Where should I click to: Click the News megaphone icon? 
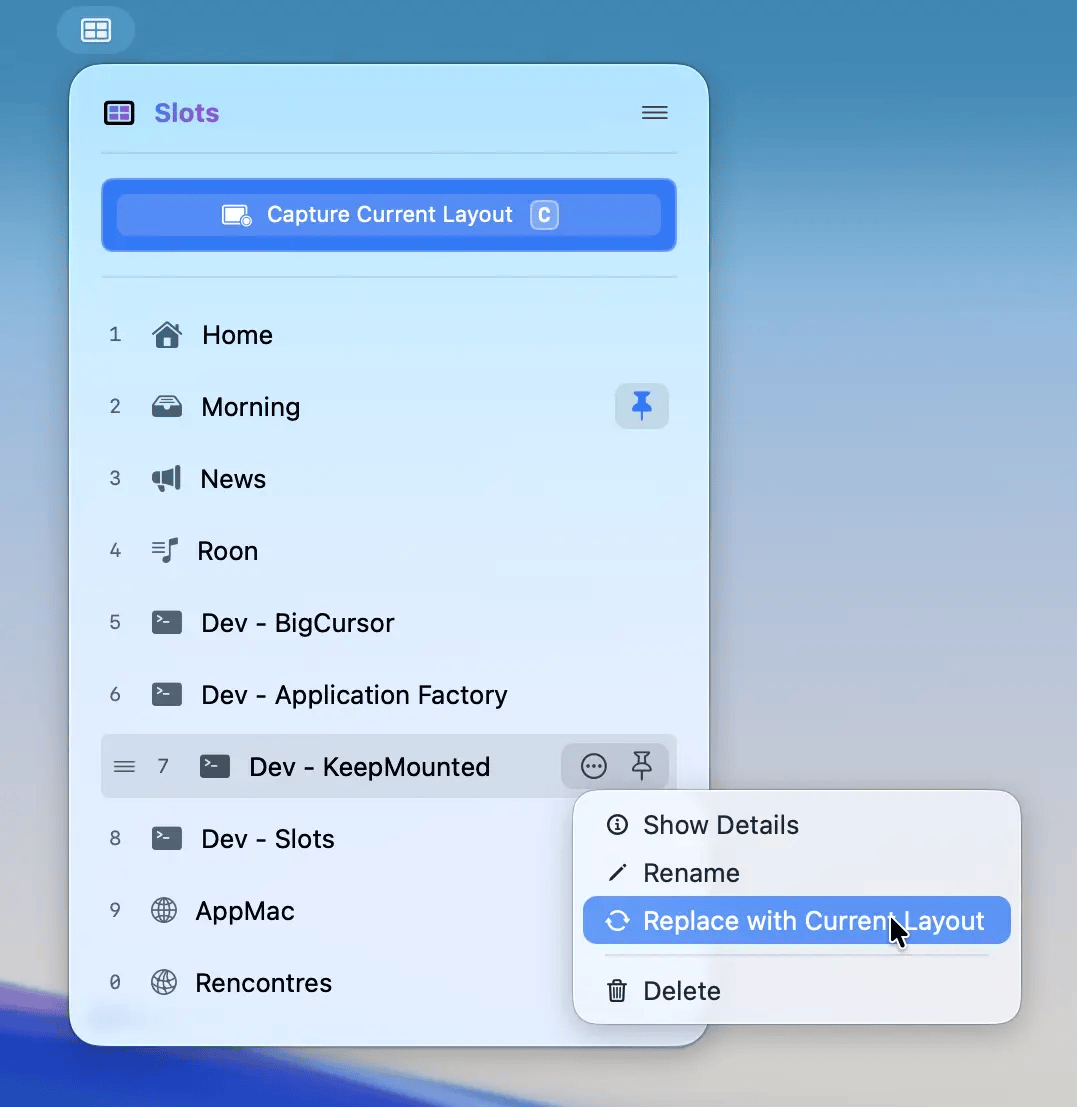(x=167, y=479)
